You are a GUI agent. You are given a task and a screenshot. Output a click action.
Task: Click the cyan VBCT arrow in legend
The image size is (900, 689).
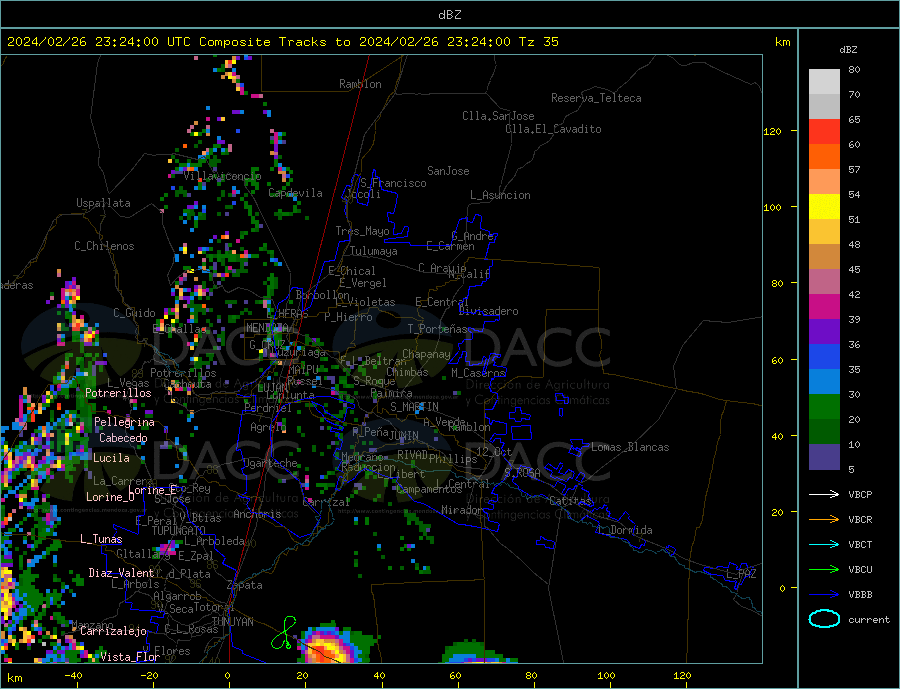(x=824, y=544)
